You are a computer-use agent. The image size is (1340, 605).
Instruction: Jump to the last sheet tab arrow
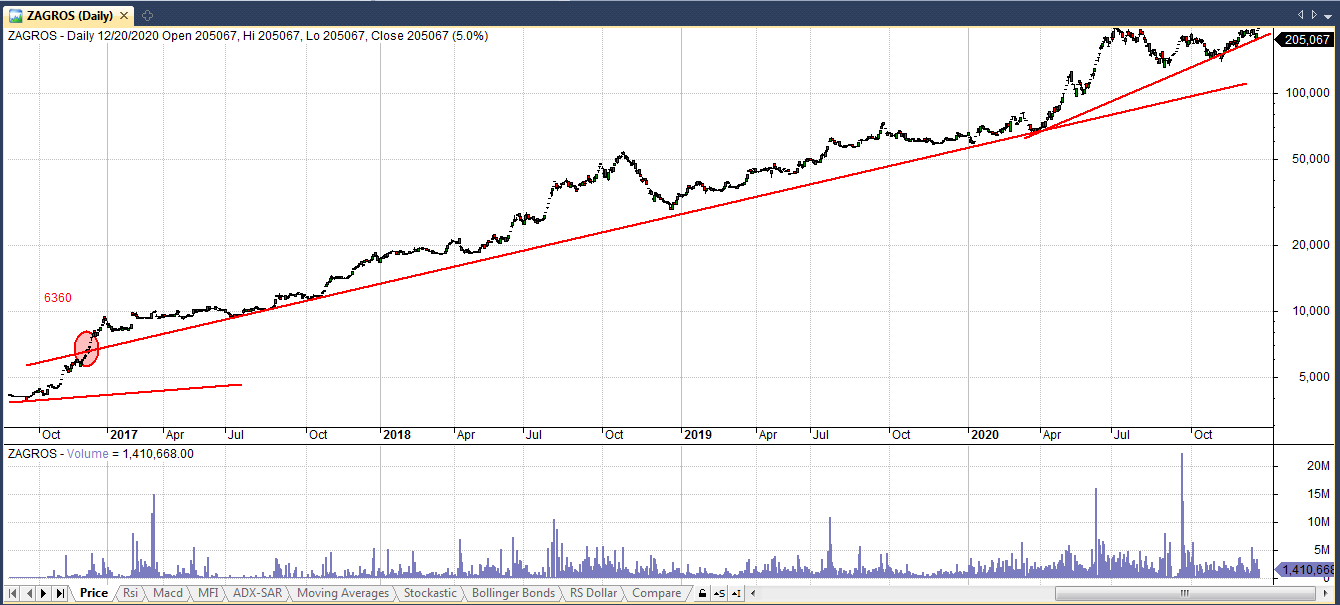(59, 594)
